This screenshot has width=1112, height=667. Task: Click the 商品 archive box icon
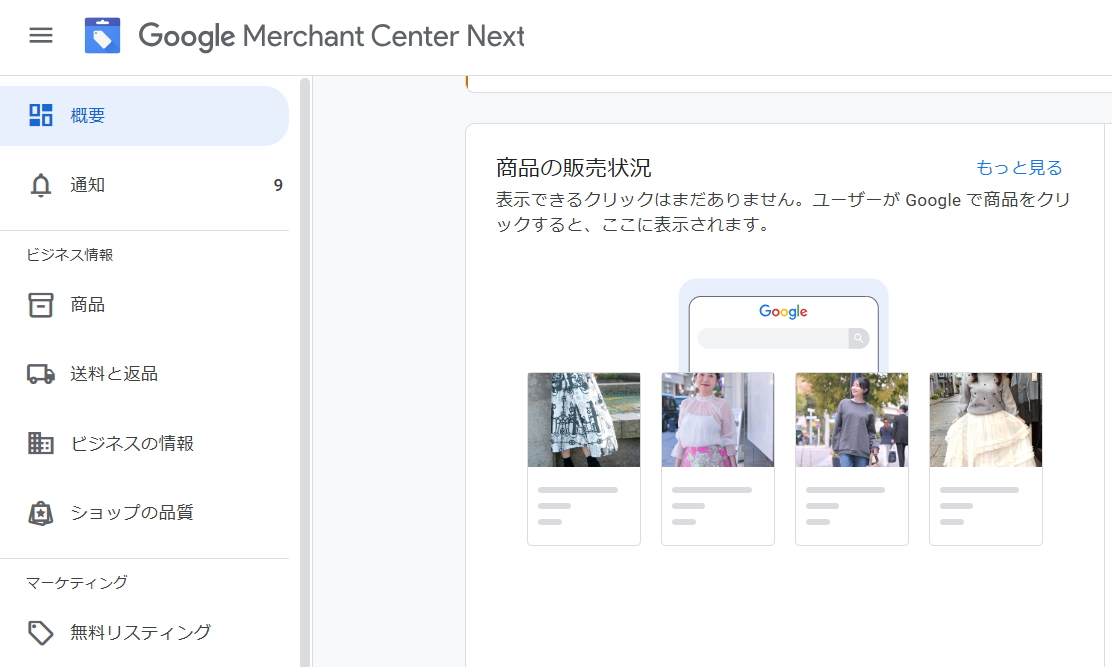(x=41, y=305)
